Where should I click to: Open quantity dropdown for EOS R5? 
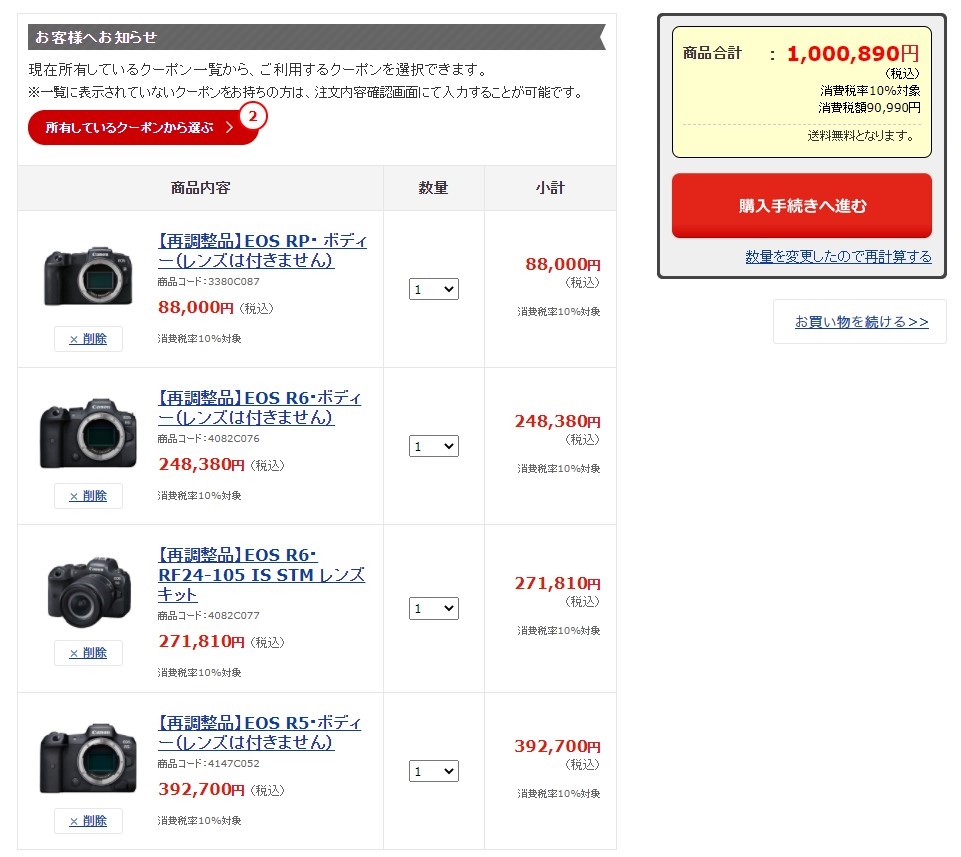pyautogui.click(x=433, y=771)
